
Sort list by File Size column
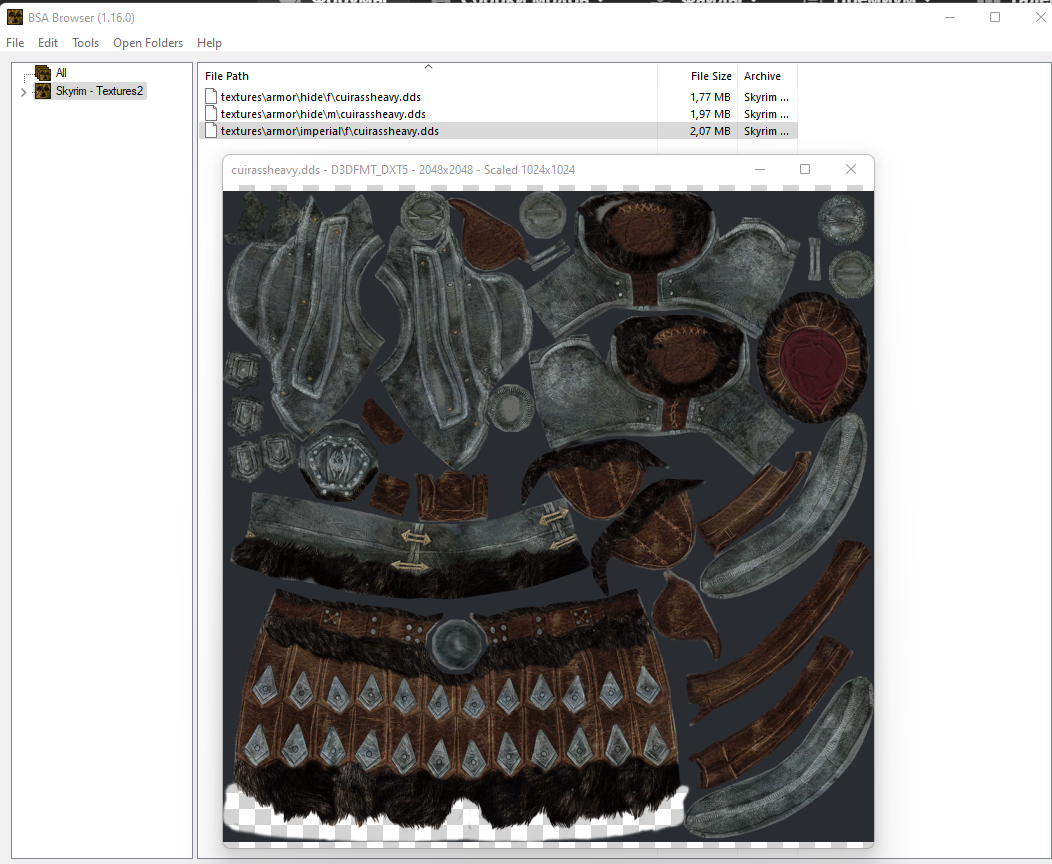(x=711, y=76)
